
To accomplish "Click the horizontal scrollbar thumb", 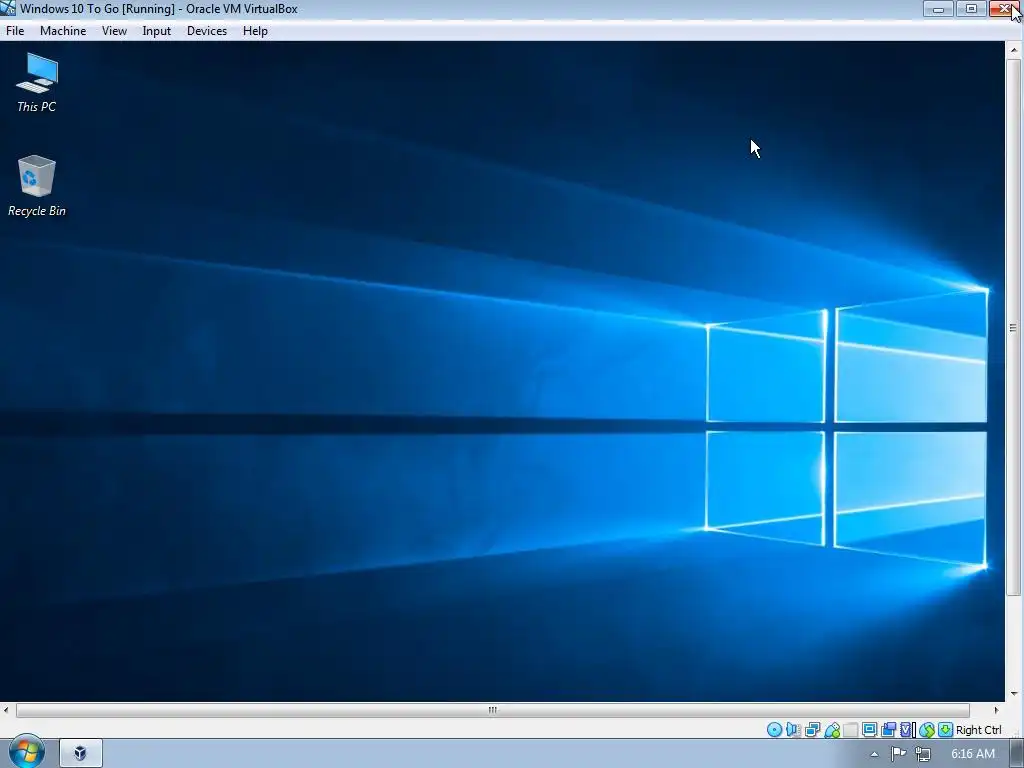I will [492, 710].
